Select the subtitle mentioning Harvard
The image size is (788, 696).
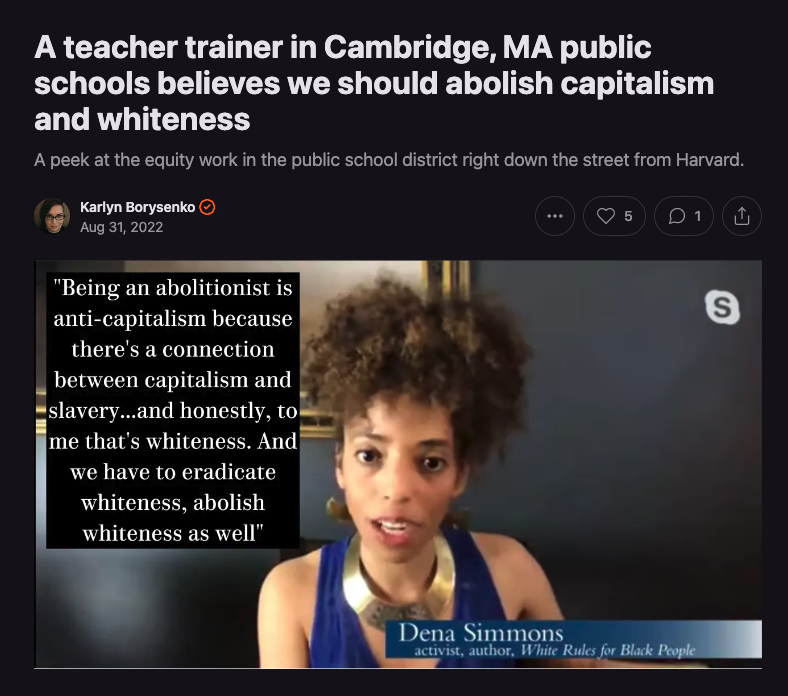point(388,160)
